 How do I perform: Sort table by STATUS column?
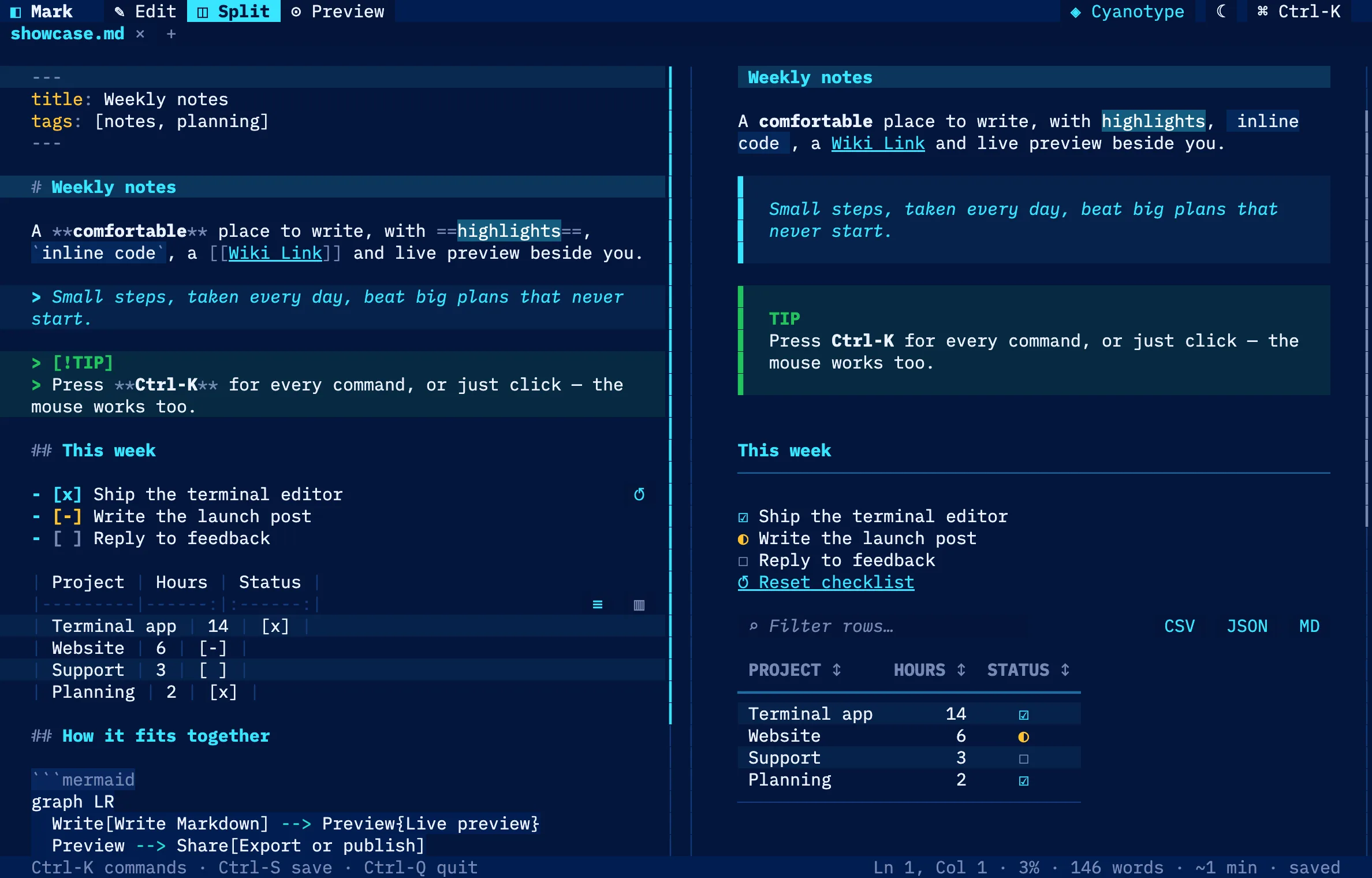pos(1028,670)
